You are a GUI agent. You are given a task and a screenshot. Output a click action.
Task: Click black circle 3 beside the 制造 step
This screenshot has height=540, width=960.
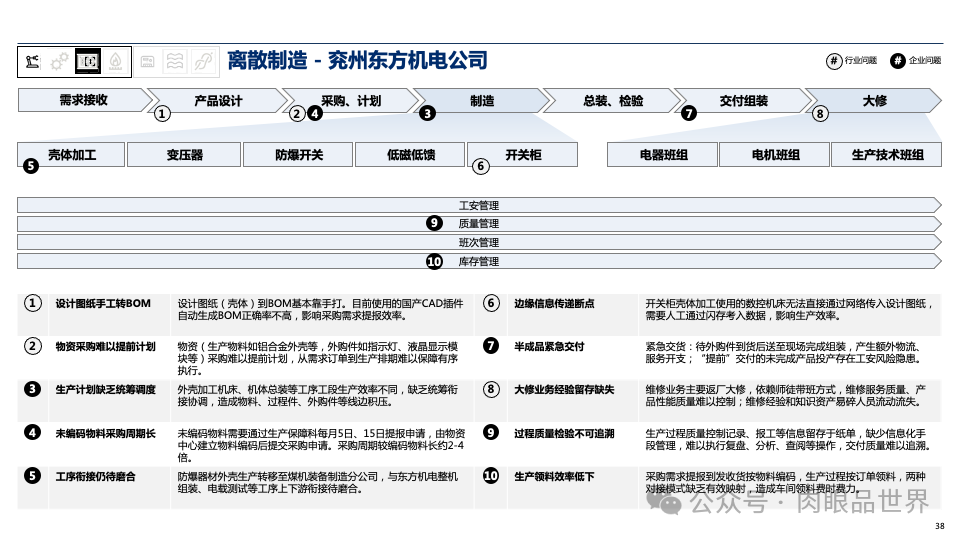pos(427,113)
